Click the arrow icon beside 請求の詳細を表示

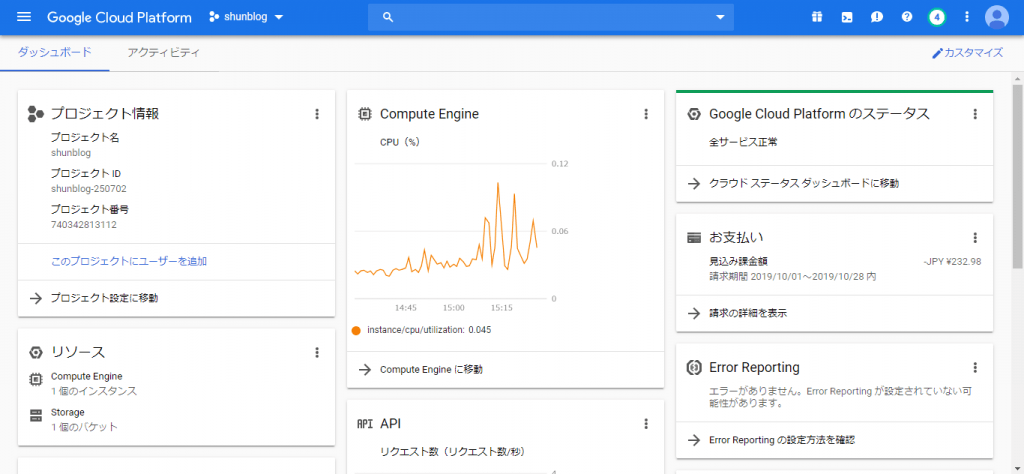[694, 313]
